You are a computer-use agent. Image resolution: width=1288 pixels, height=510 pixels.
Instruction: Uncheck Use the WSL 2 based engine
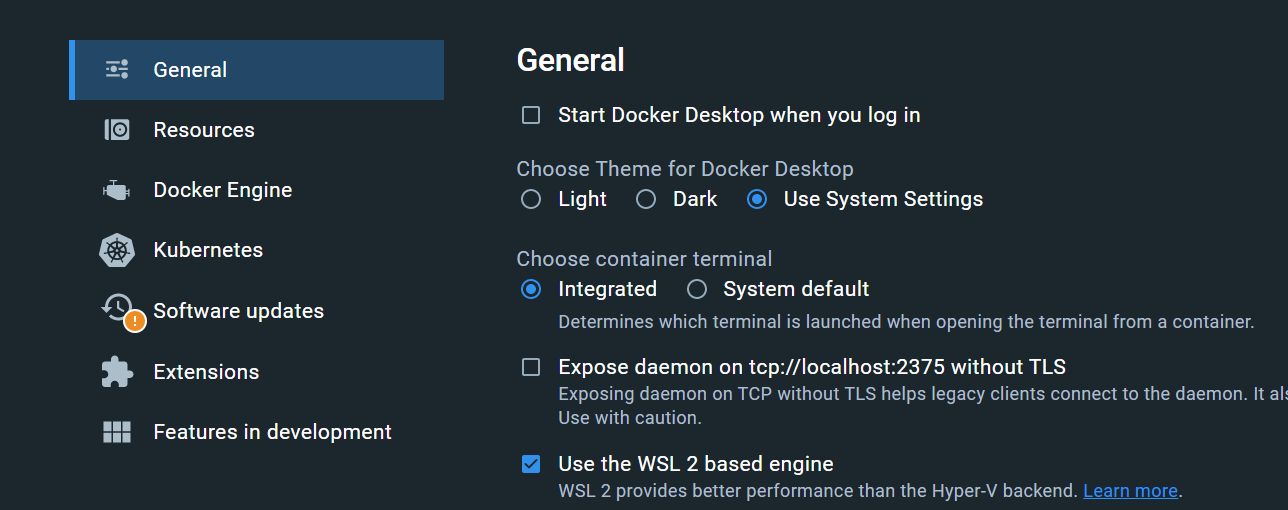(x=531, y=464)
